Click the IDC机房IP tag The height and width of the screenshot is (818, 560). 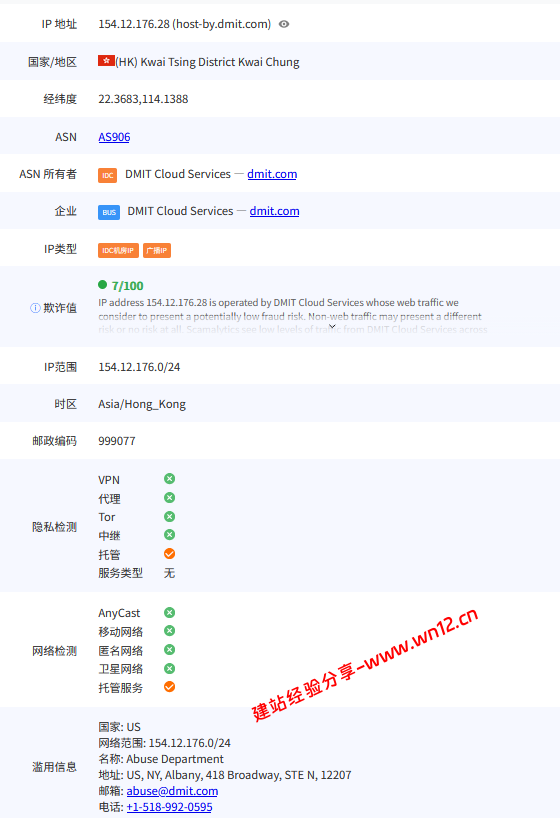pos(118,250)
